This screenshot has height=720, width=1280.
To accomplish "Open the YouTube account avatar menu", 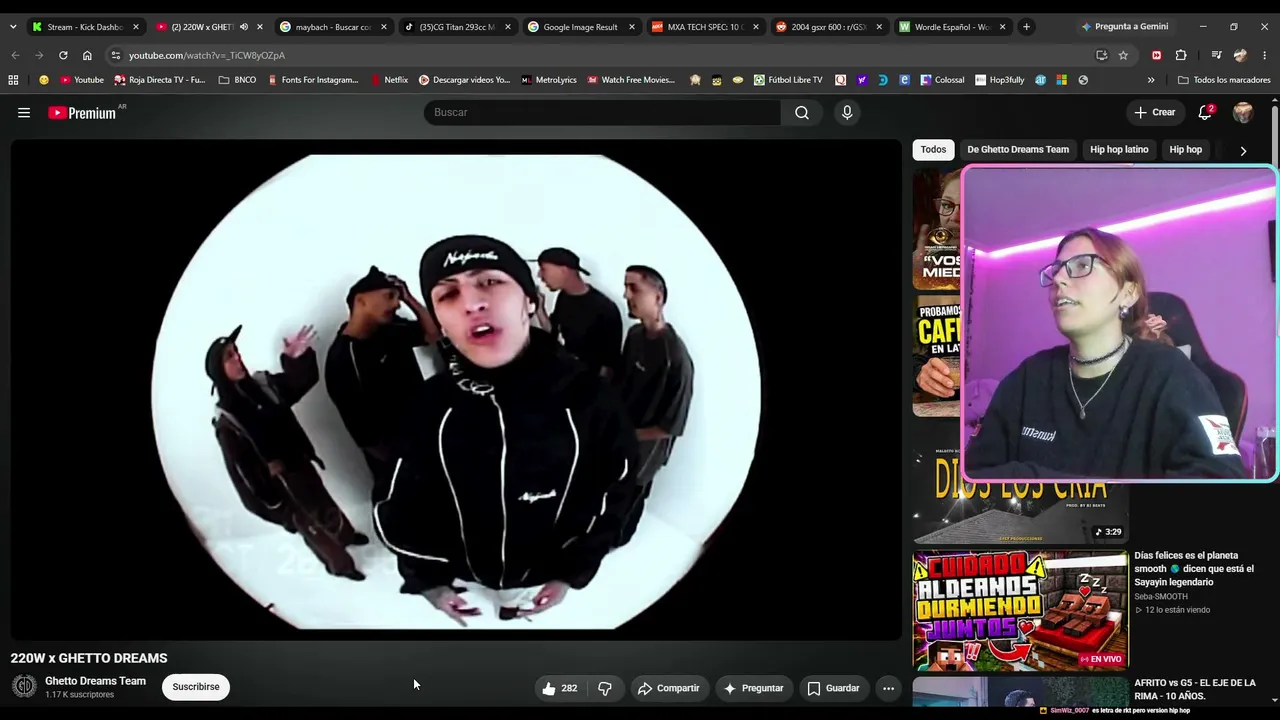I will point(1243,113).
